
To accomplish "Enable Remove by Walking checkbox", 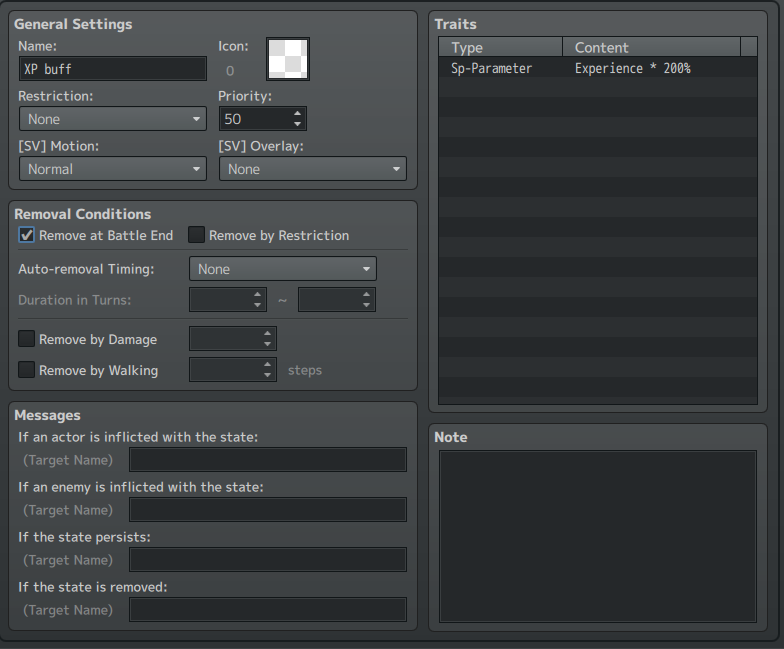I will click(x=26, y=370).
